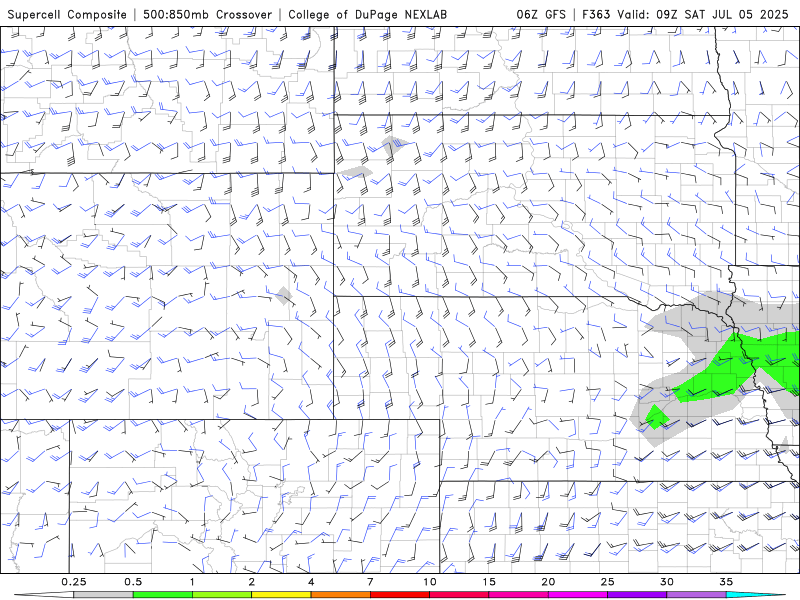The width and height of the screenshot is (800, 600).
Task: Select the yellow-green 1–2 legend swatch
Action: (x=222, y=595)
